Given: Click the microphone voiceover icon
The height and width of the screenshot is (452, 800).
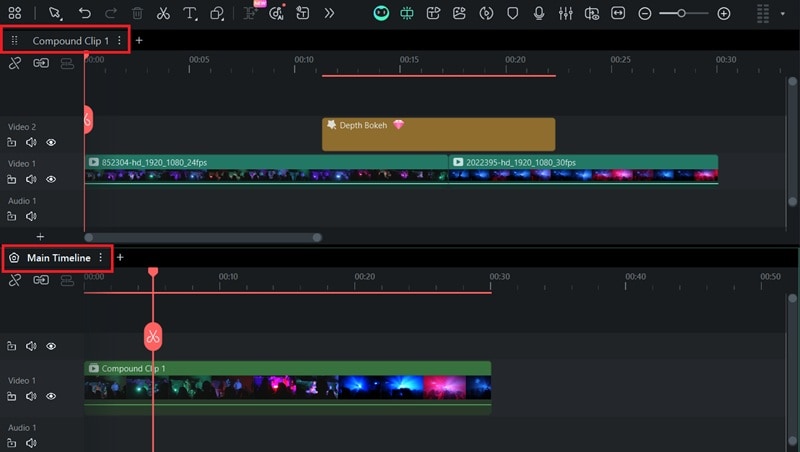Looking at the screenshot, I should pos(539,13).
